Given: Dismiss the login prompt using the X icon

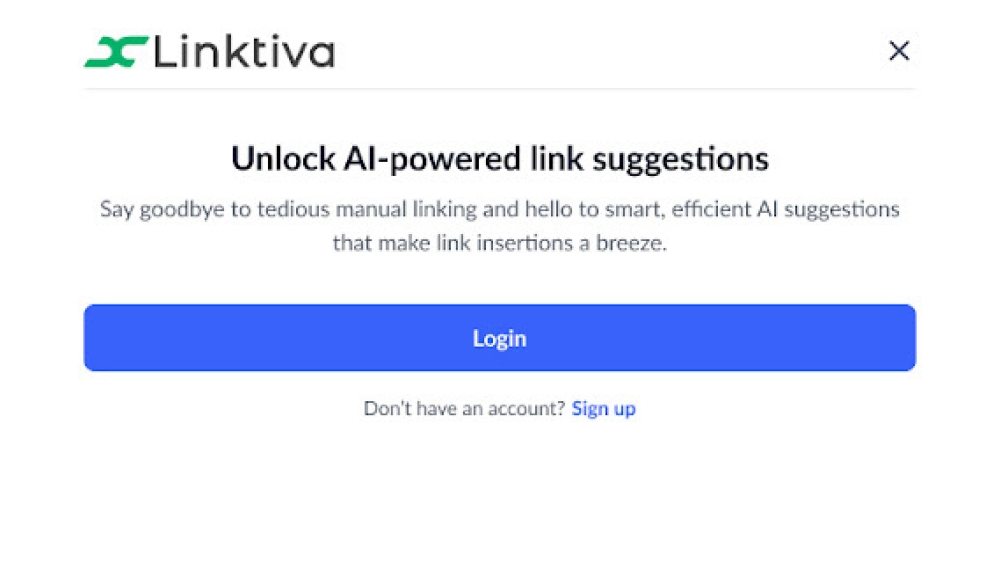Looking at the screenshot, I should click(899, 51).
